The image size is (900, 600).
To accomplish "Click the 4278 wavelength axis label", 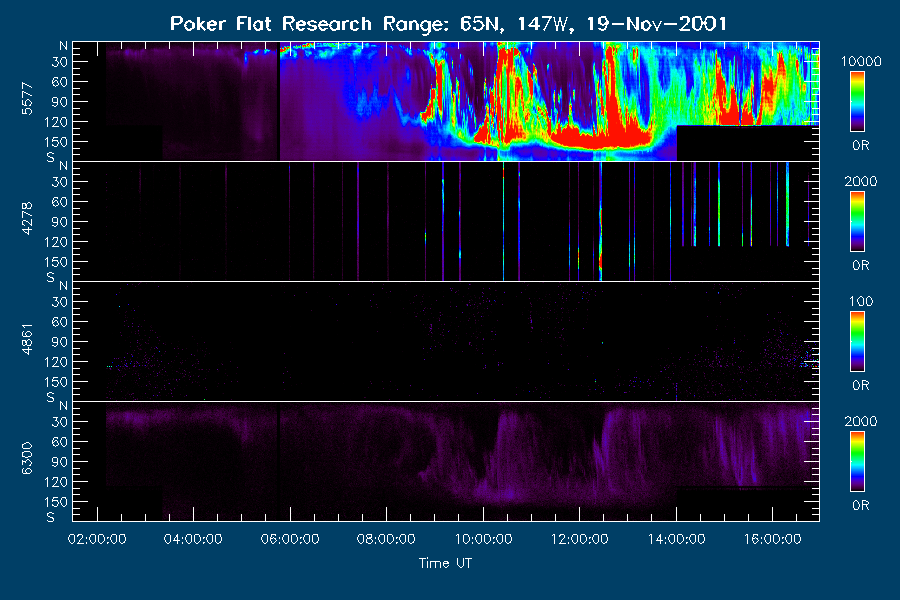I will click(x=27, y=219).
